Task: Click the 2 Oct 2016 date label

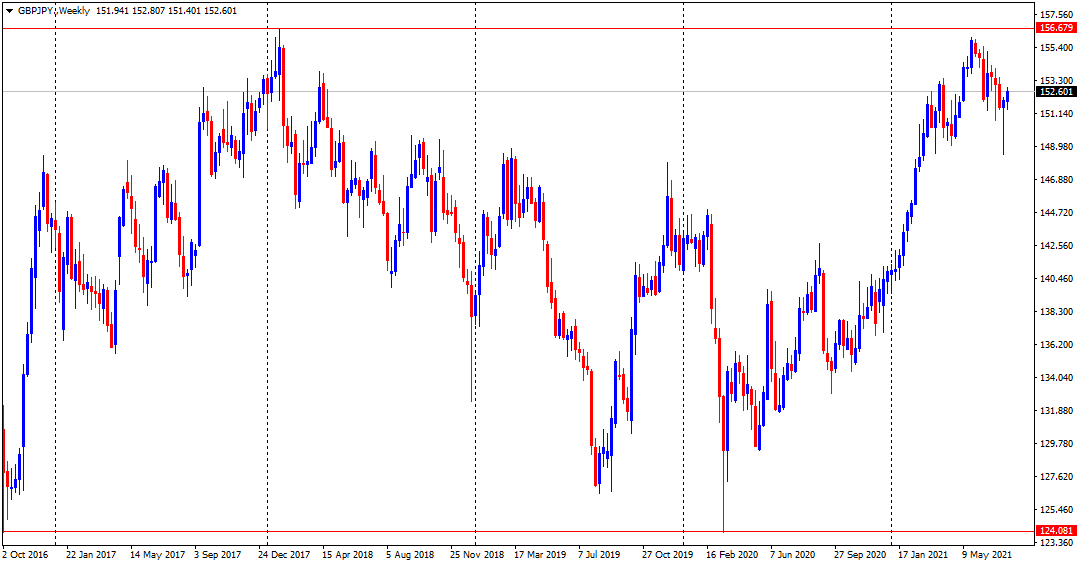Action: click(x=25, y=554)
